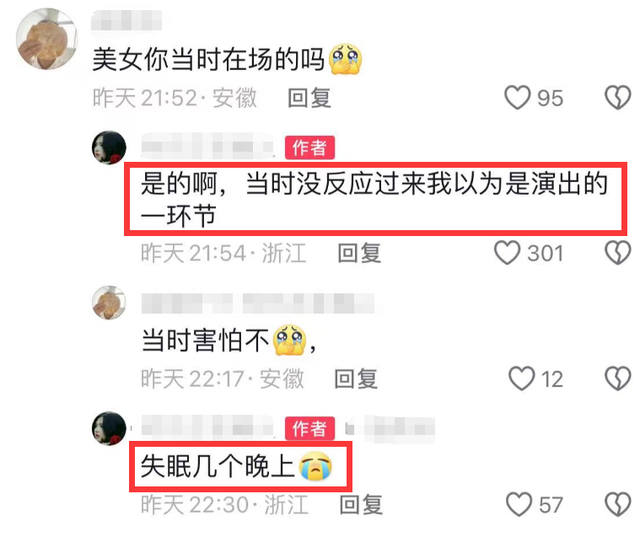Tap the comment text 美女你当时在场的吗
The width and height of the screenshot is (640, 537).
[x=209, y=60]
